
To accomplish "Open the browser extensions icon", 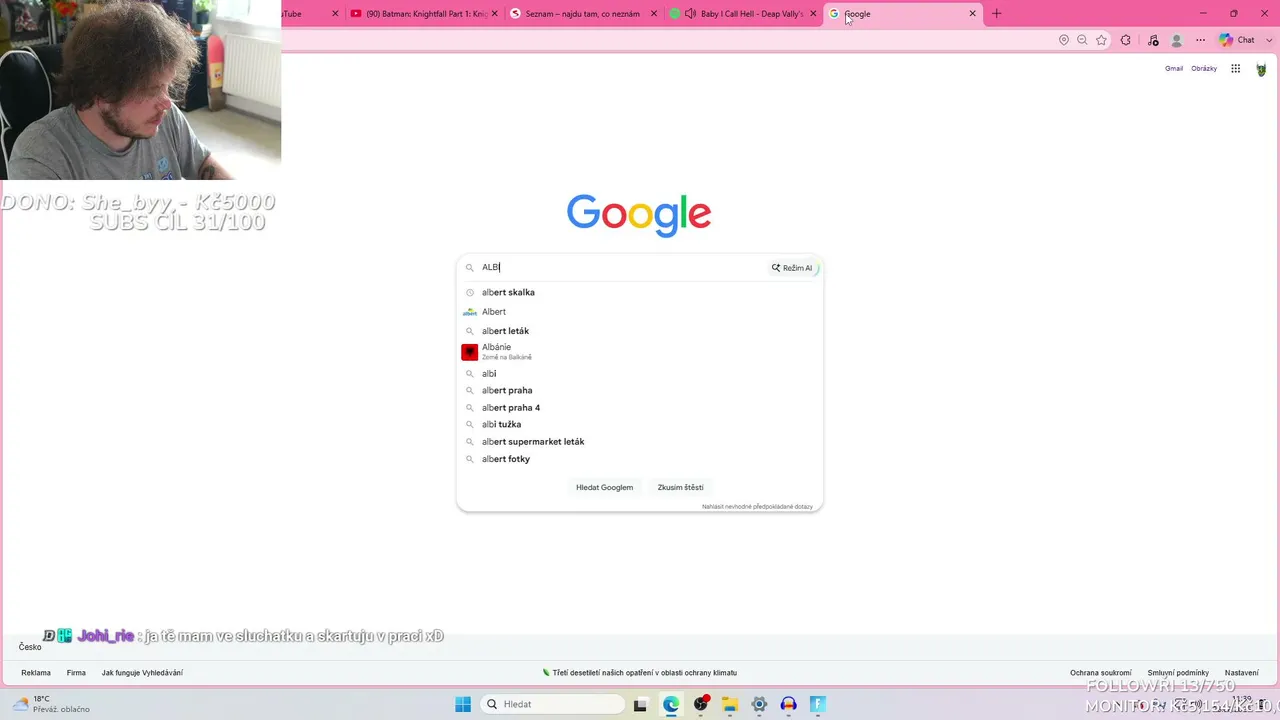I will point(1126,40).
